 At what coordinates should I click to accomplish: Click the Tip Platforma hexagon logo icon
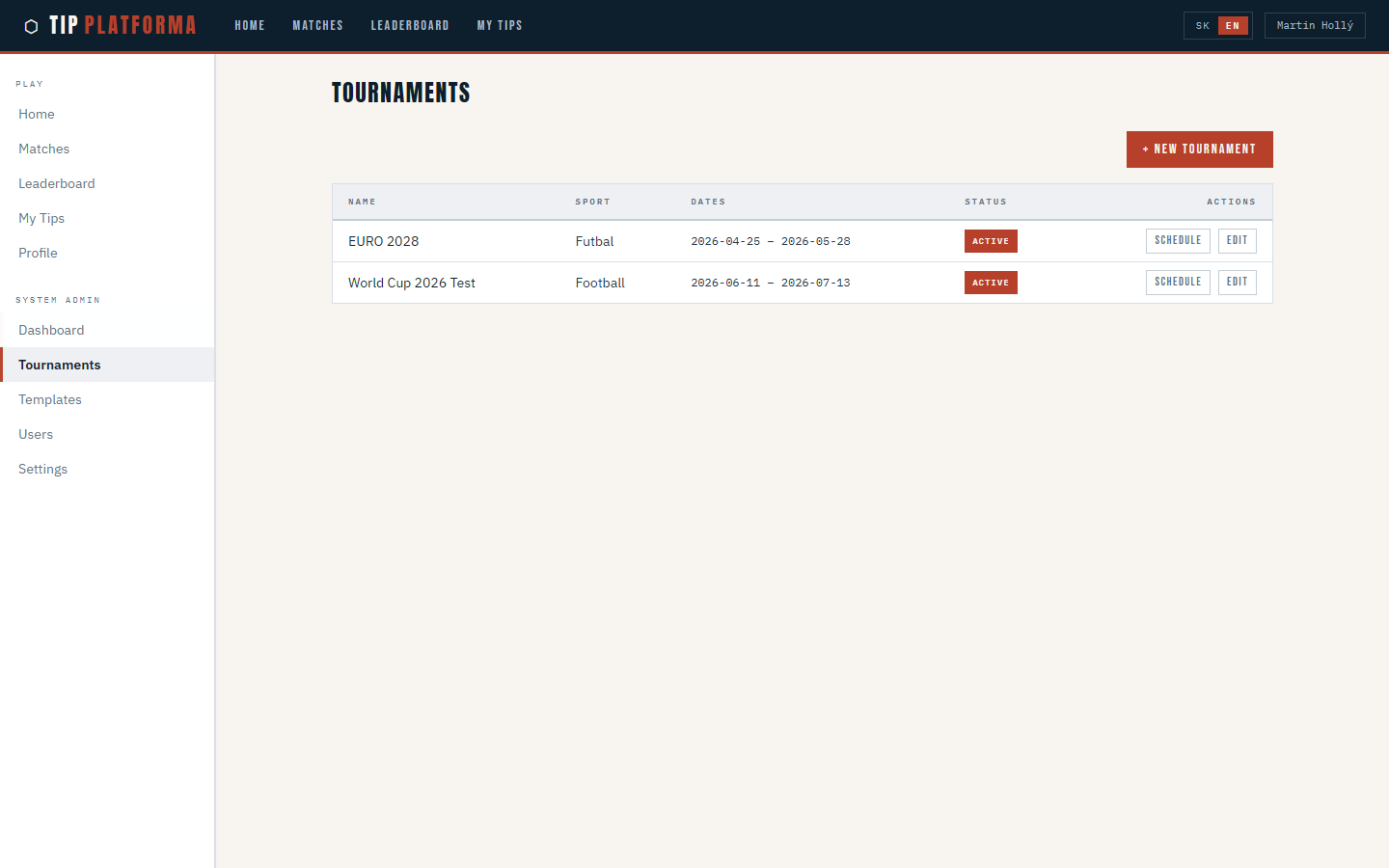[31, 26]
